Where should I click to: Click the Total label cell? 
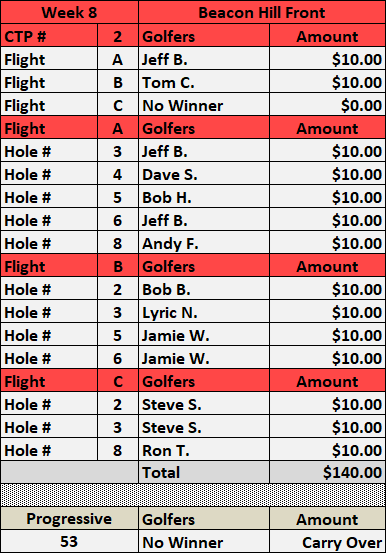coord(204,472)
